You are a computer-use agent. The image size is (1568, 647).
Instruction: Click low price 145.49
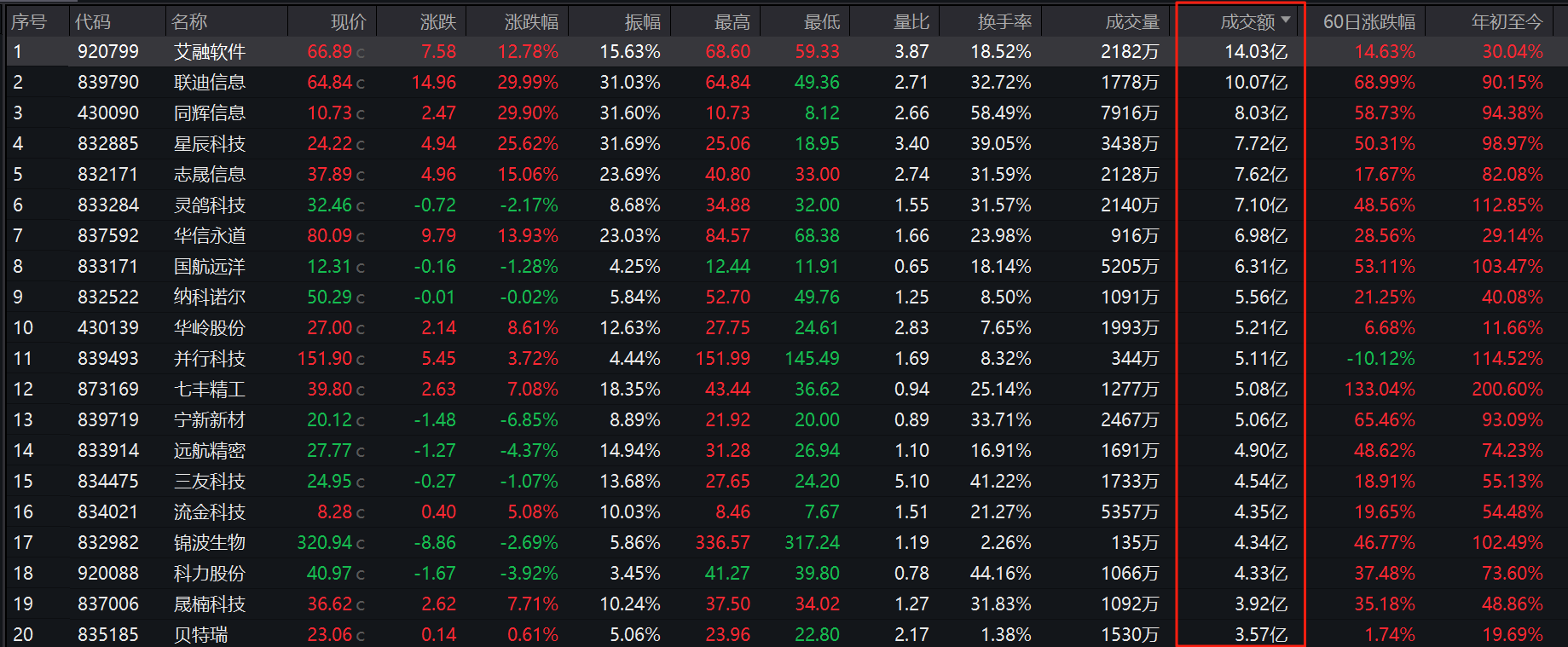[813, 359]
